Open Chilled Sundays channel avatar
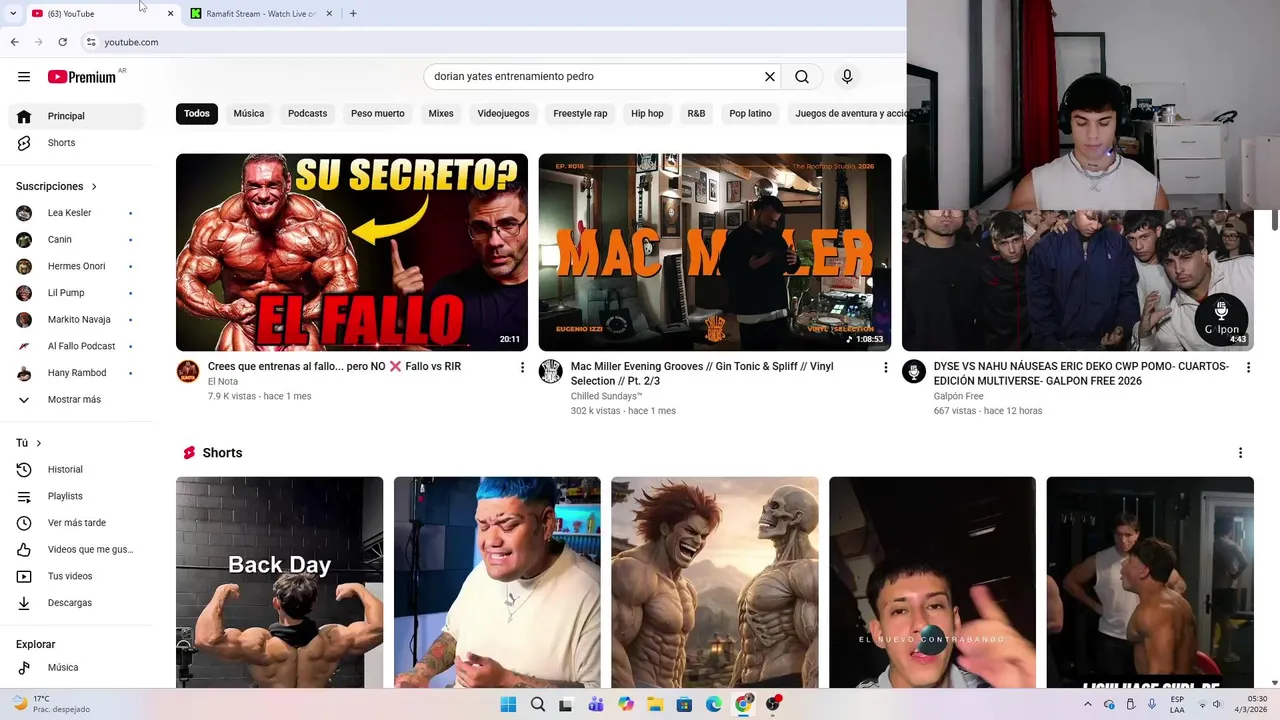 551,372
